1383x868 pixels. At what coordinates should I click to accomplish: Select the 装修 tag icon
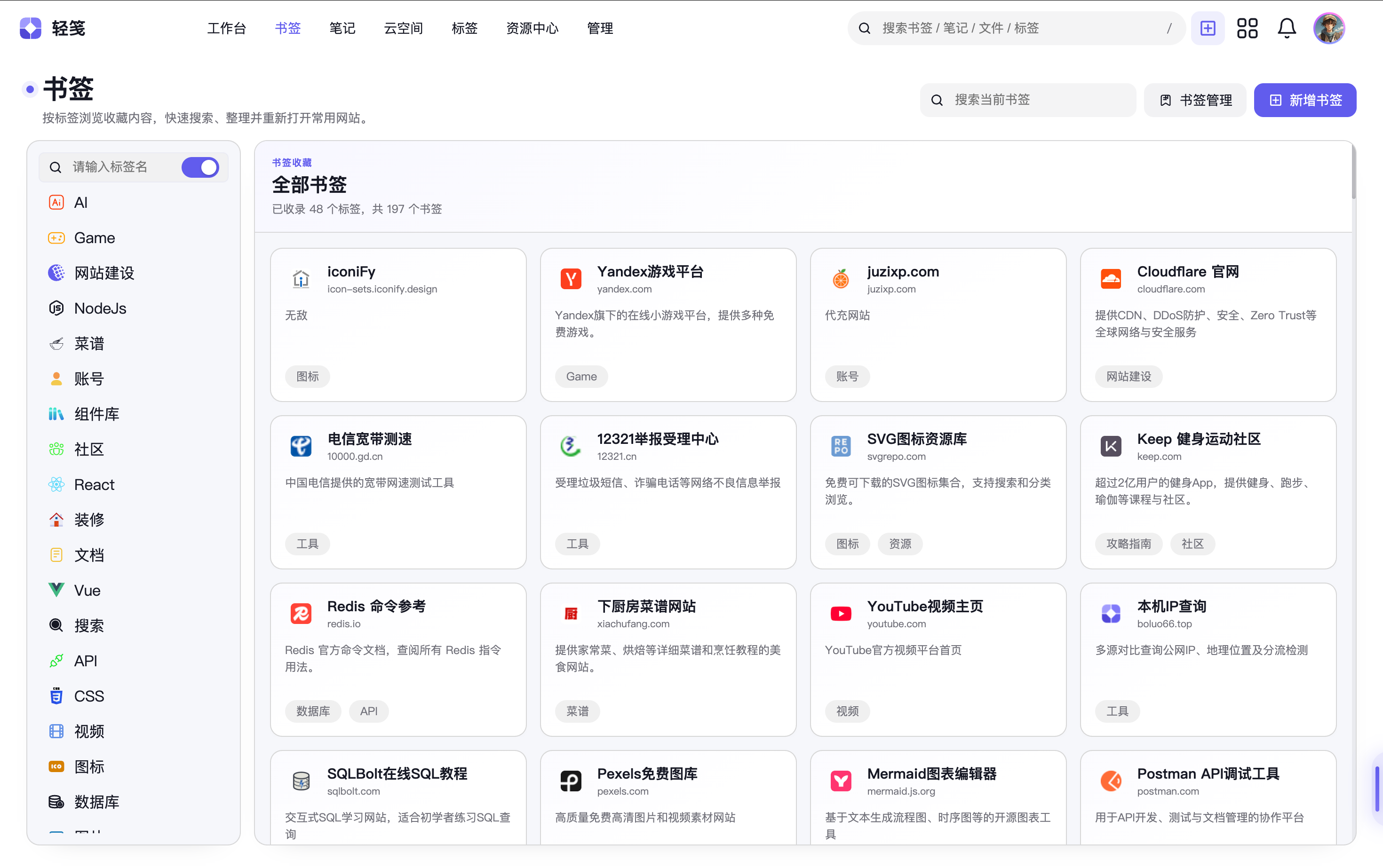point(56,520)
